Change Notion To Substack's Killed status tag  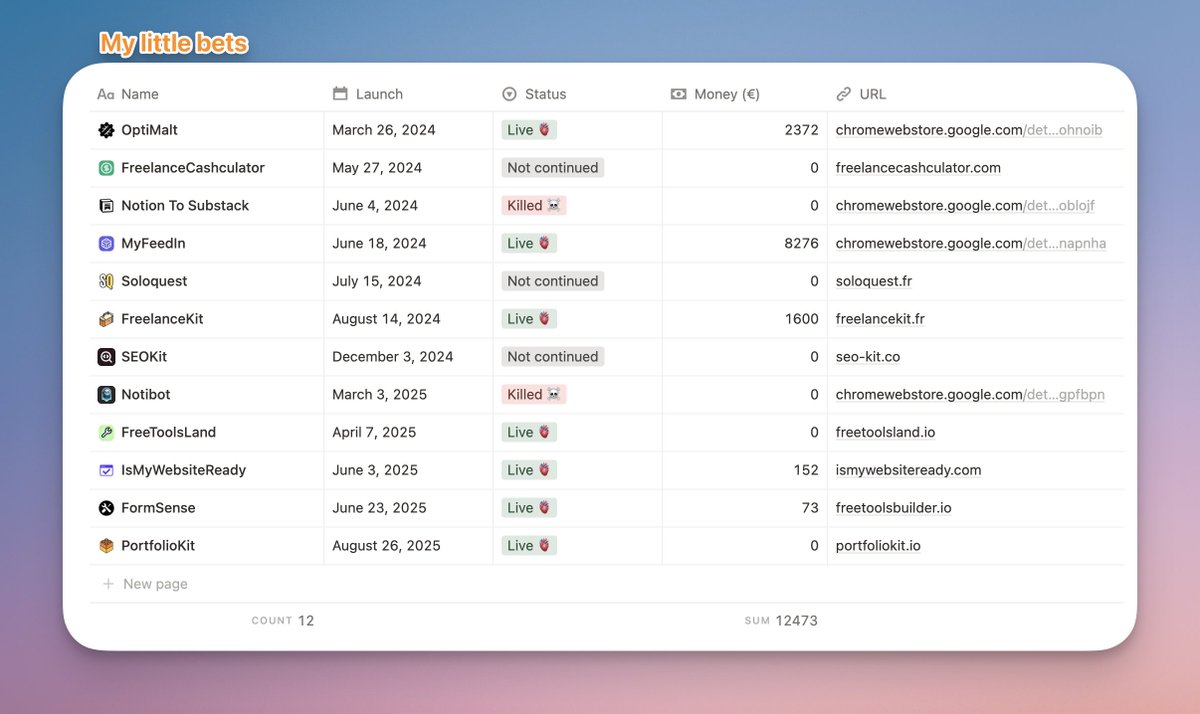coord(534,206)
